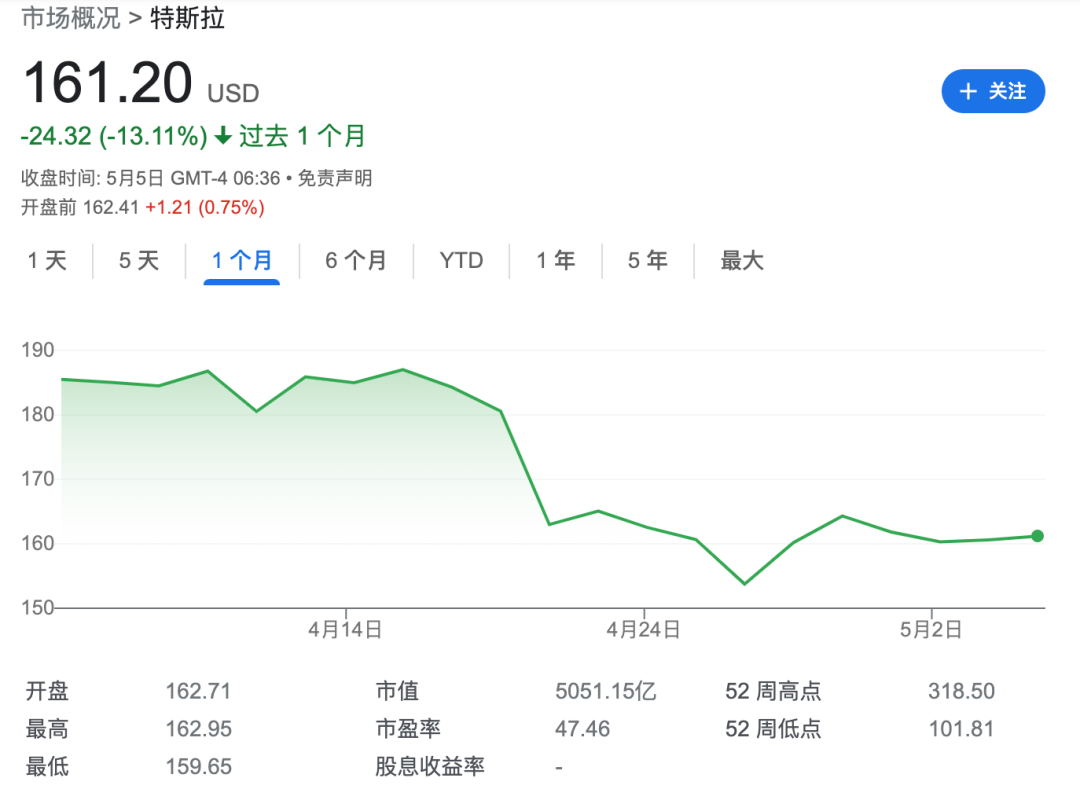This screenshot has height=800, width=1080.
Task: Open the 市场概况 breadcrumb link
Action: 71,19
